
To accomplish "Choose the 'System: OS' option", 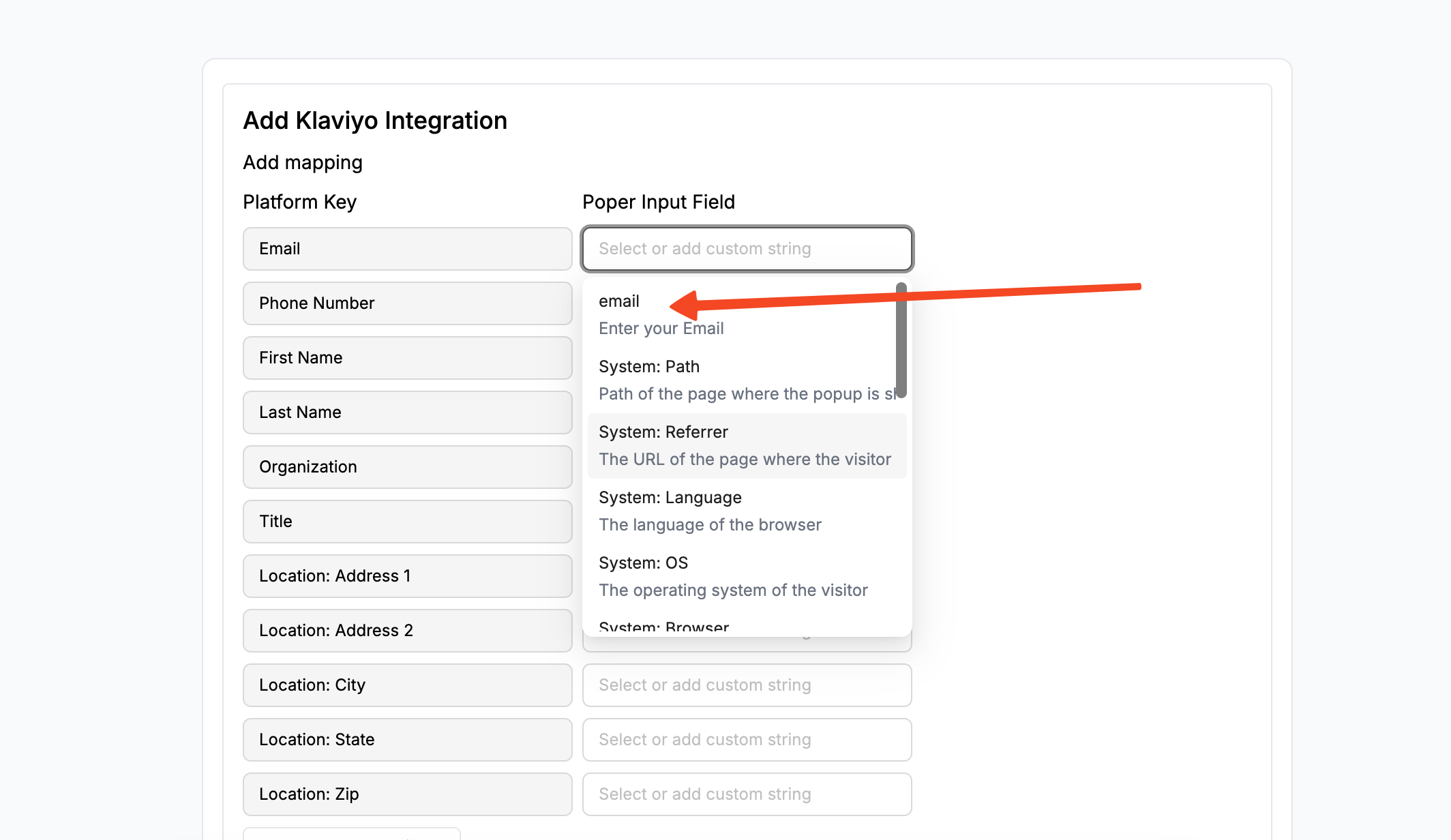I will [747, 577].
